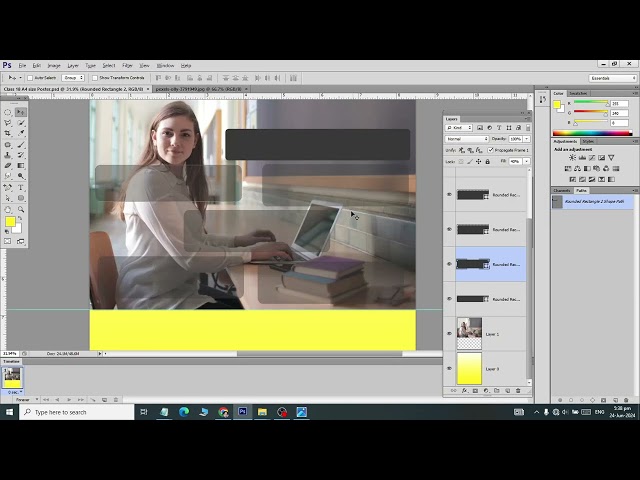The width and height of the screenshot is (640, 480).
Task: Open the Window menu
Action: 165,65
